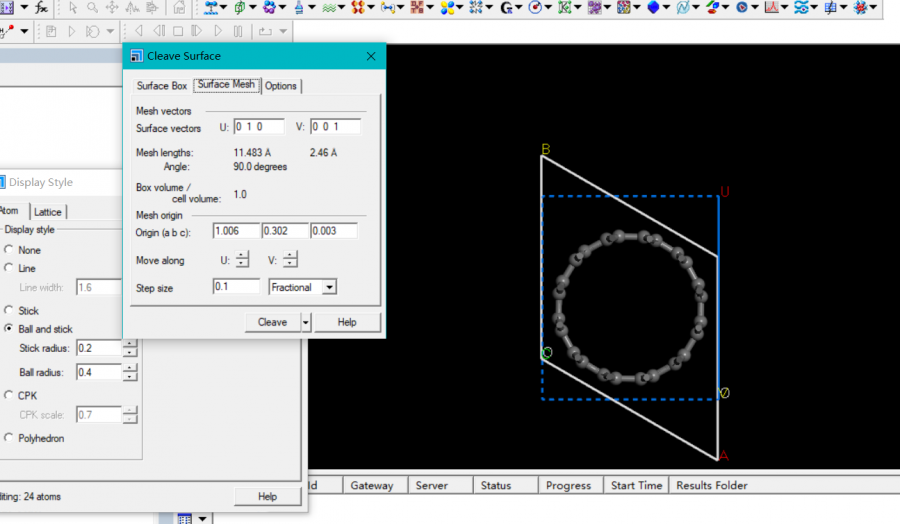Screen dimensions: 900x524
Task: Switch to the Surface Mesh tab
Action: point(227,84)
